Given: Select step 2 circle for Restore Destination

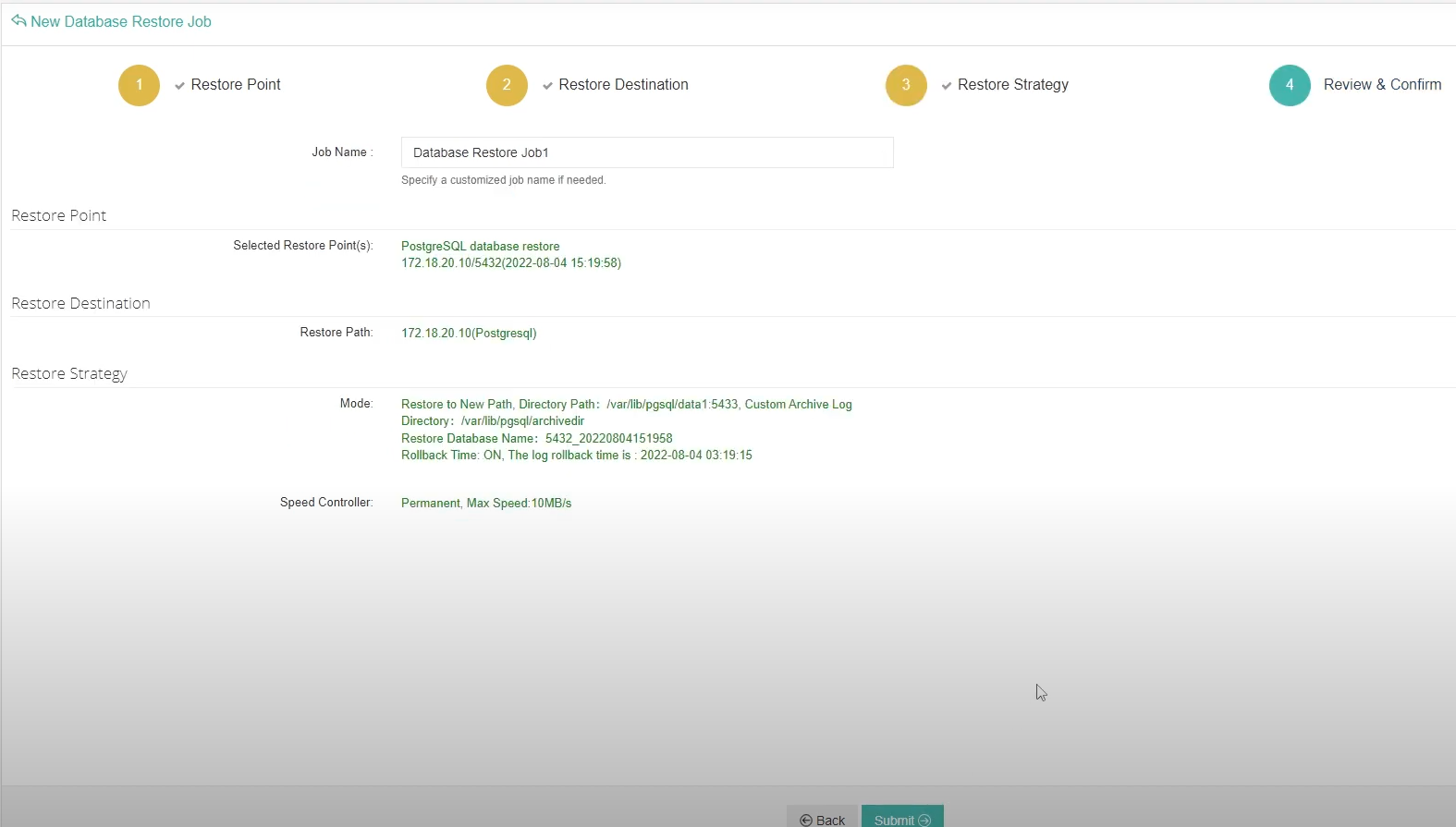Looking at the screenshot, I should coord(507,85).
